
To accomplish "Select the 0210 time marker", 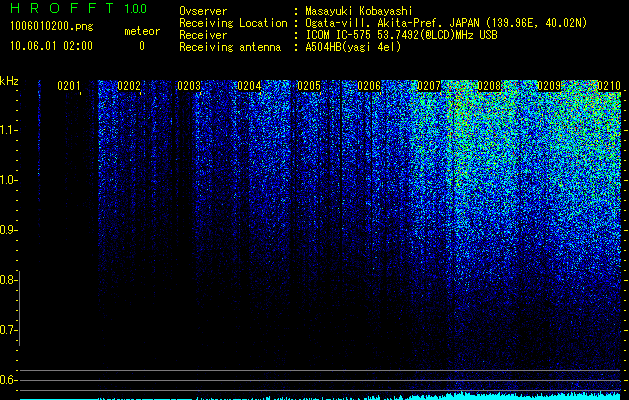I will pyautogui.click(x=609, y=86).
